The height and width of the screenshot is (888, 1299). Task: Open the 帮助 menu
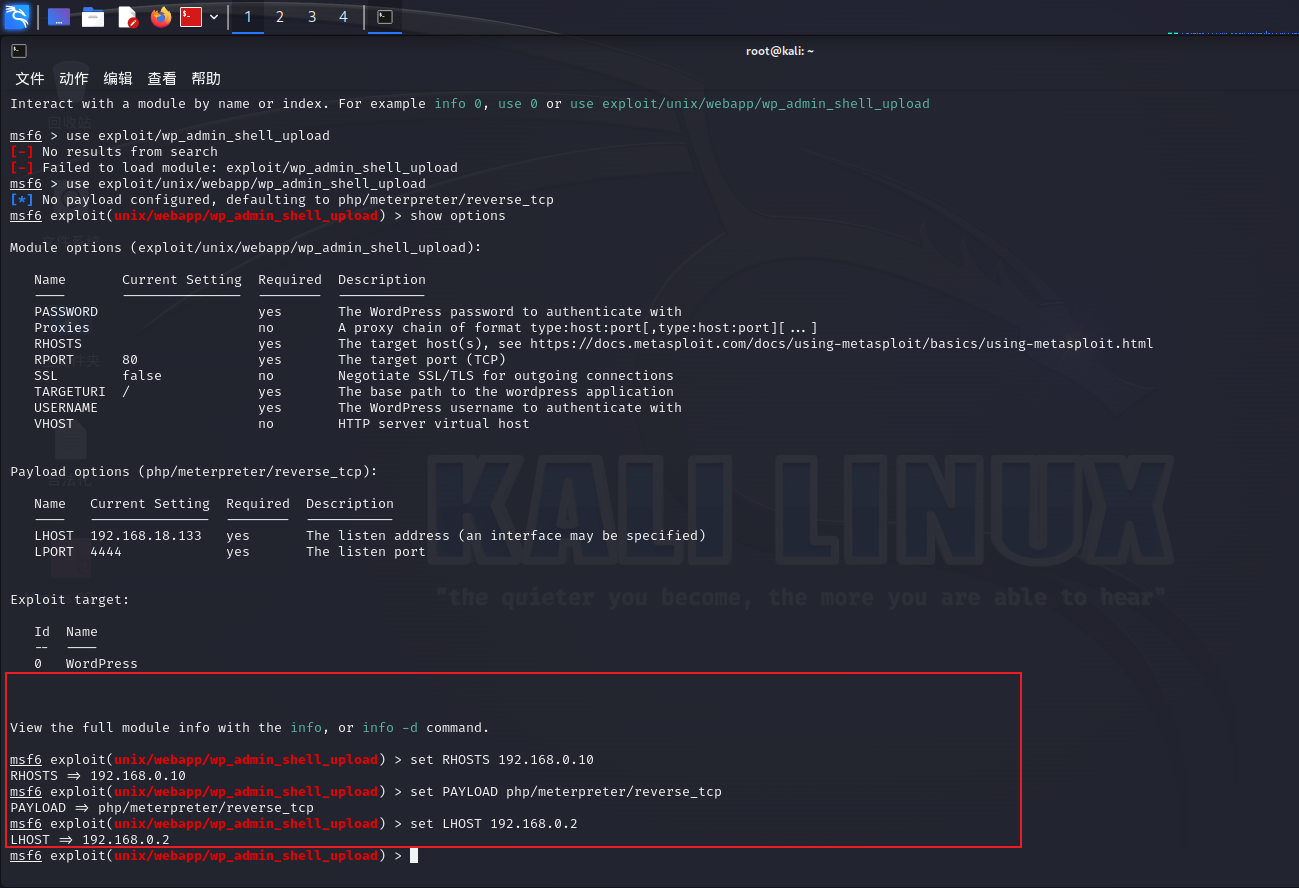point(206,79)
